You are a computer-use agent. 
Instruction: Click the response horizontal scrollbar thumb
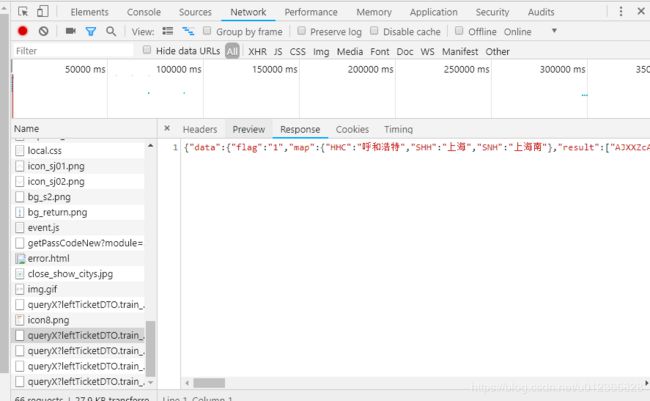(x=209, y=383)
